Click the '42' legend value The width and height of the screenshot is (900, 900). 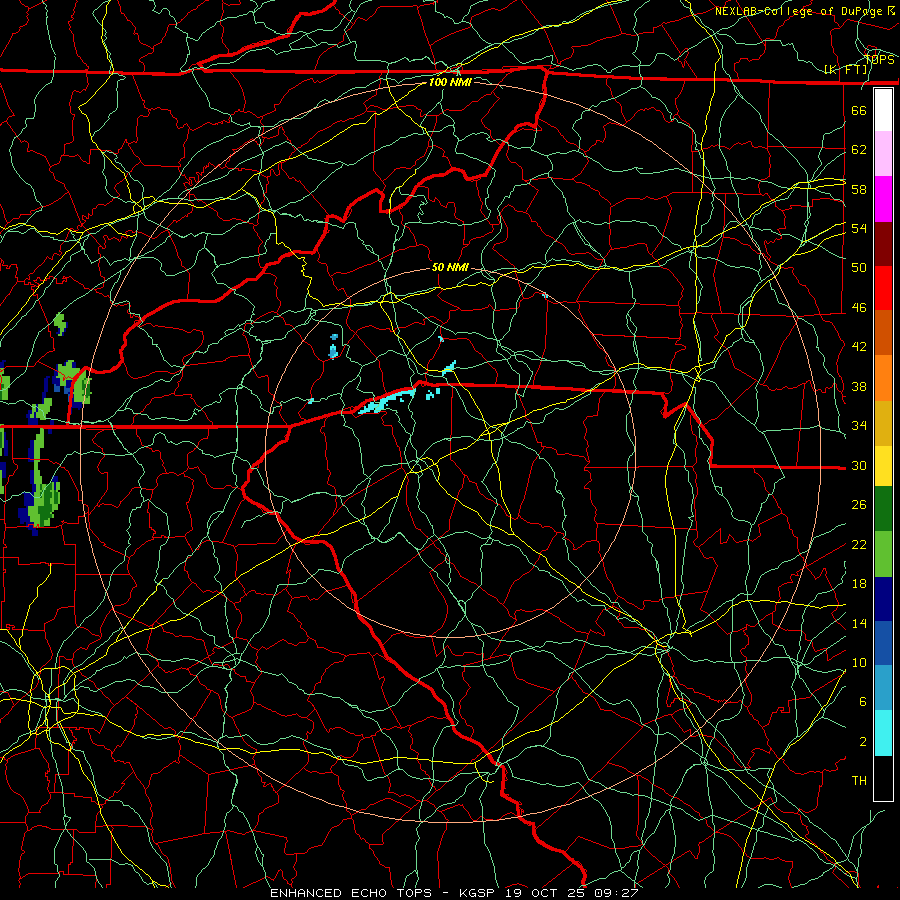[x=859, y=347]
